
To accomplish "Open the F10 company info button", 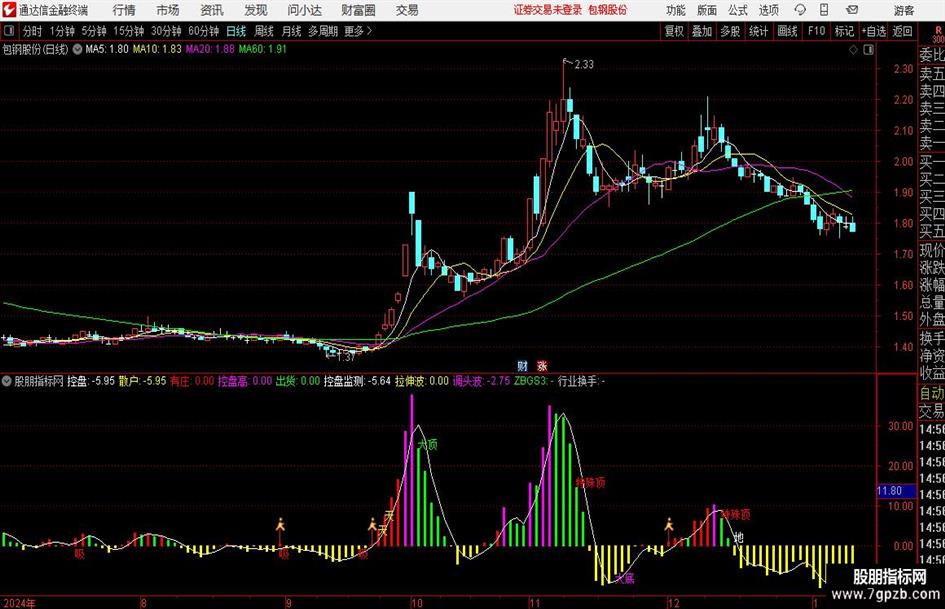I will (x=817, y=31).
